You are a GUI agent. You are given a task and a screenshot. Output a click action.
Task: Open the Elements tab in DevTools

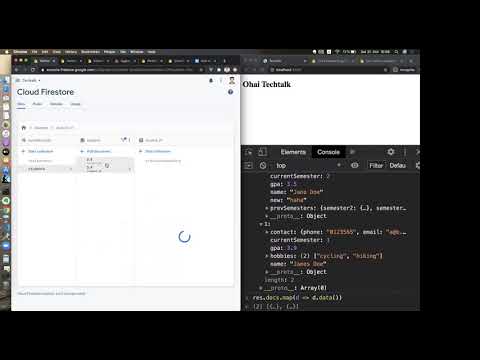tap(293, 152)
